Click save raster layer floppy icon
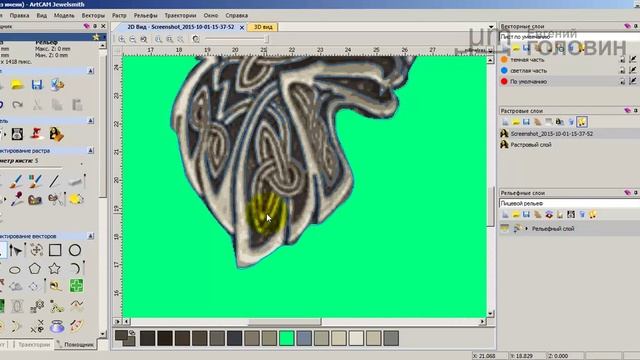Image resolution: width=640 pixels, height=360 pixels. tap(526, 122)
